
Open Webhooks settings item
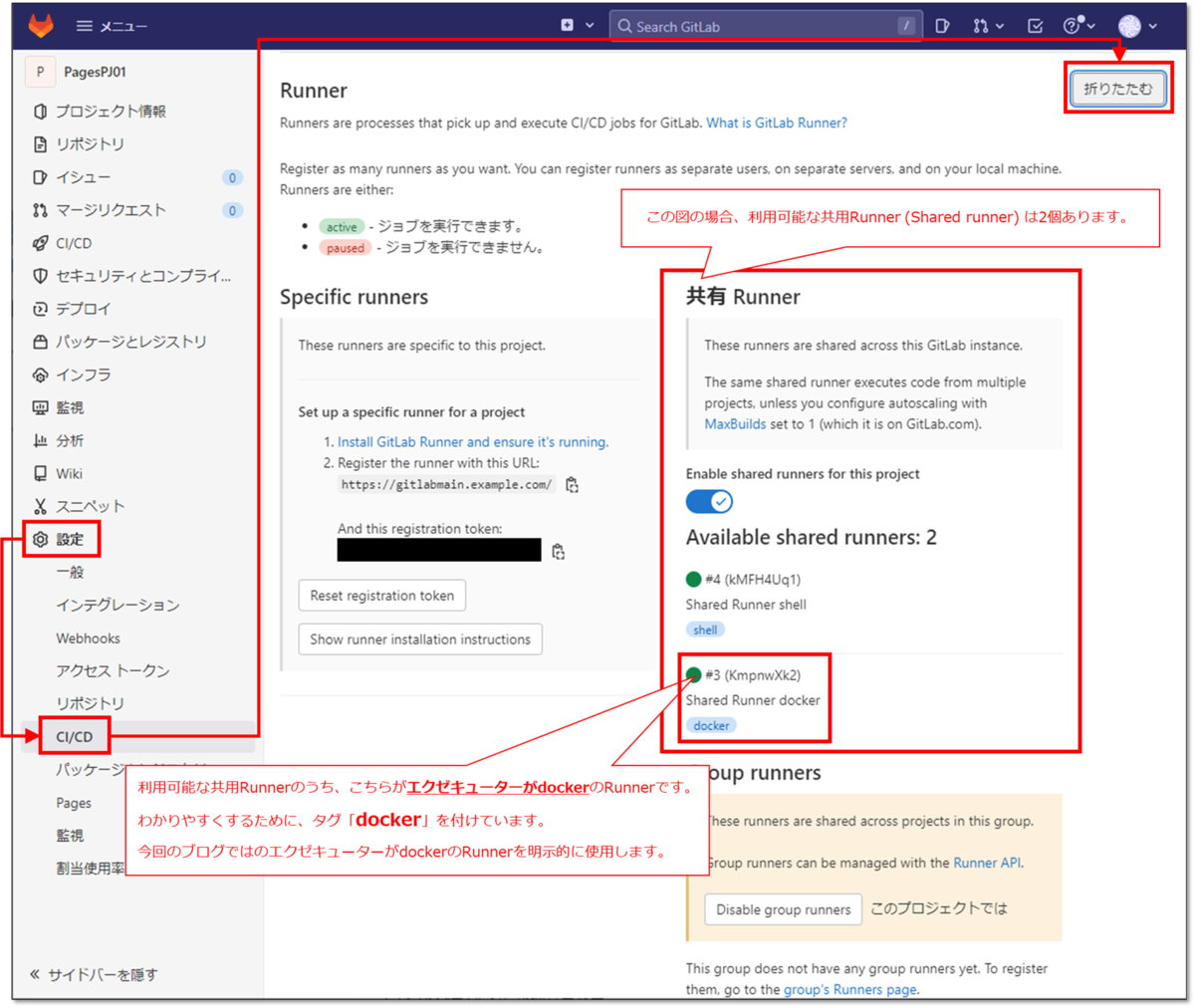88,637
